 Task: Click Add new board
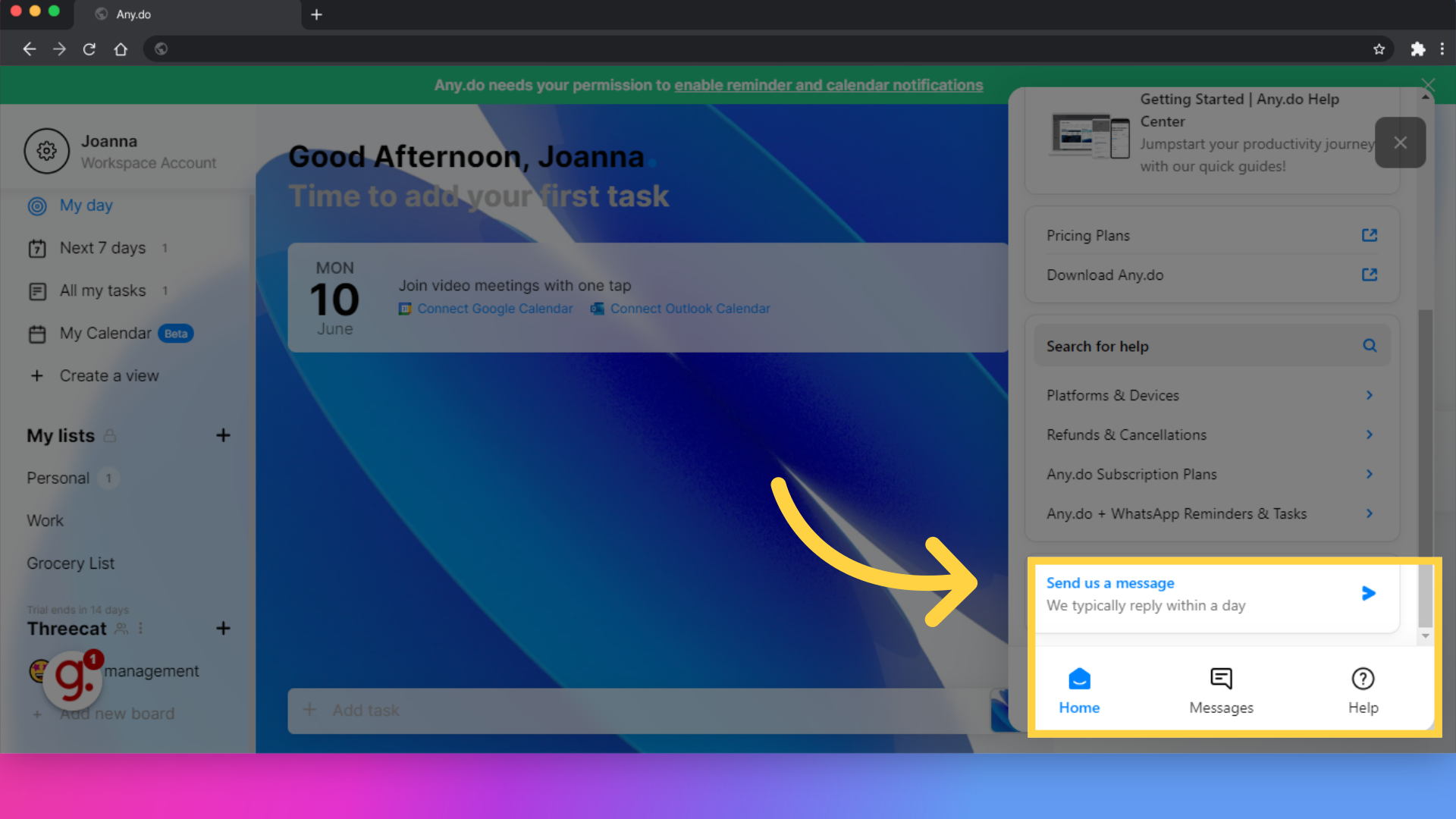click(x=117, y=714)
